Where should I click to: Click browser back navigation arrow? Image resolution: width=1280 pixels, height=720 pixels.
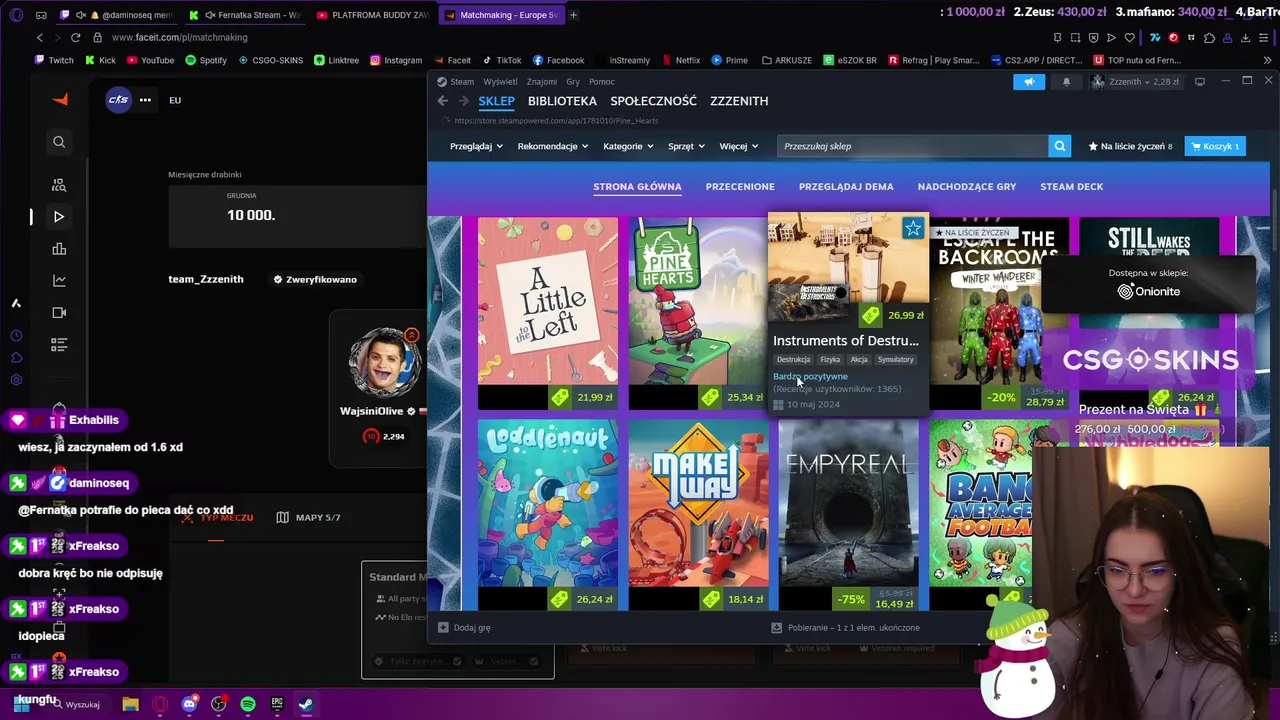coord(40,37)
